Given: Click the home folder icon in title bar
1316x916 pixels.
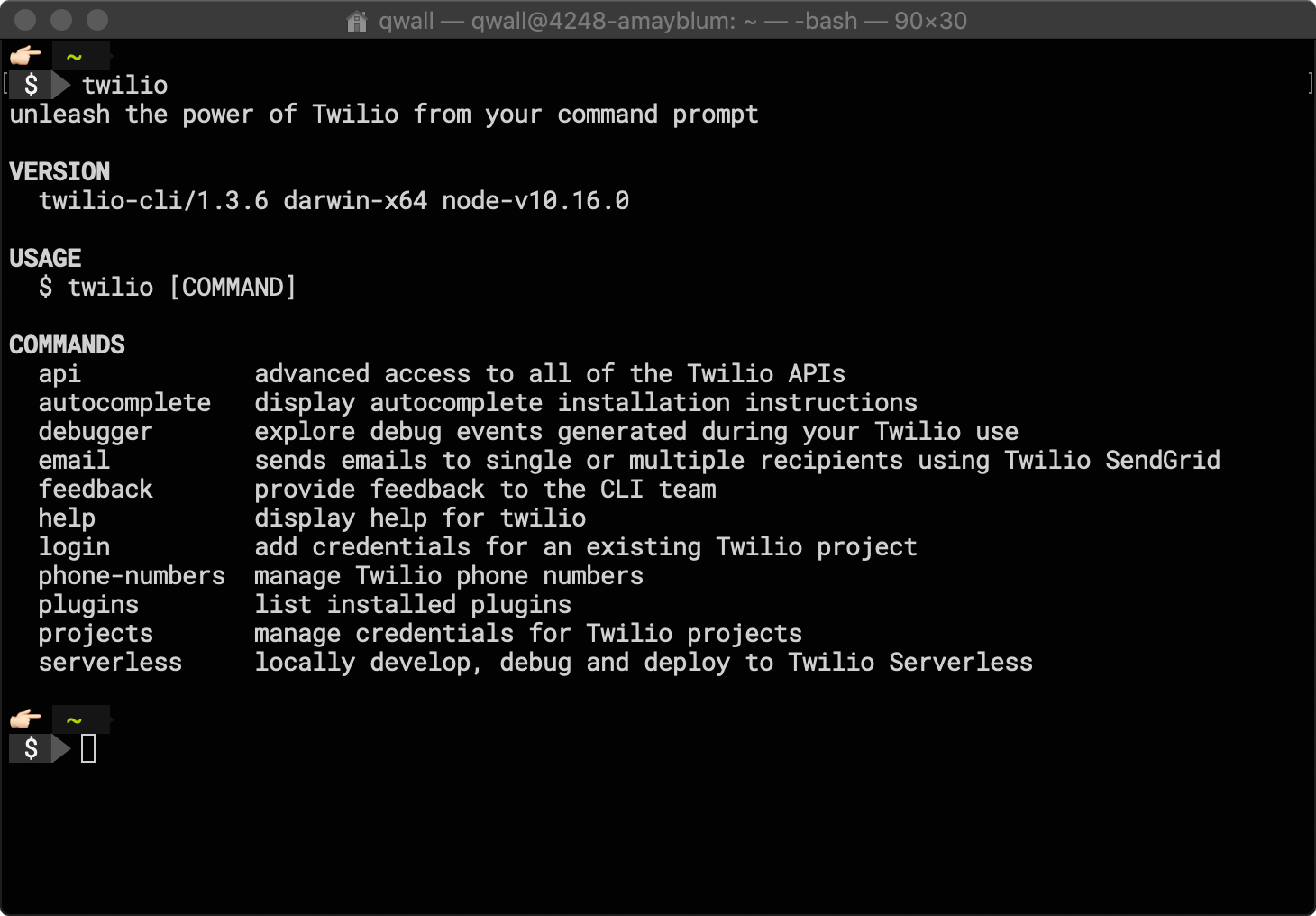Looking at the screenshot, I should tap(357, 21).
